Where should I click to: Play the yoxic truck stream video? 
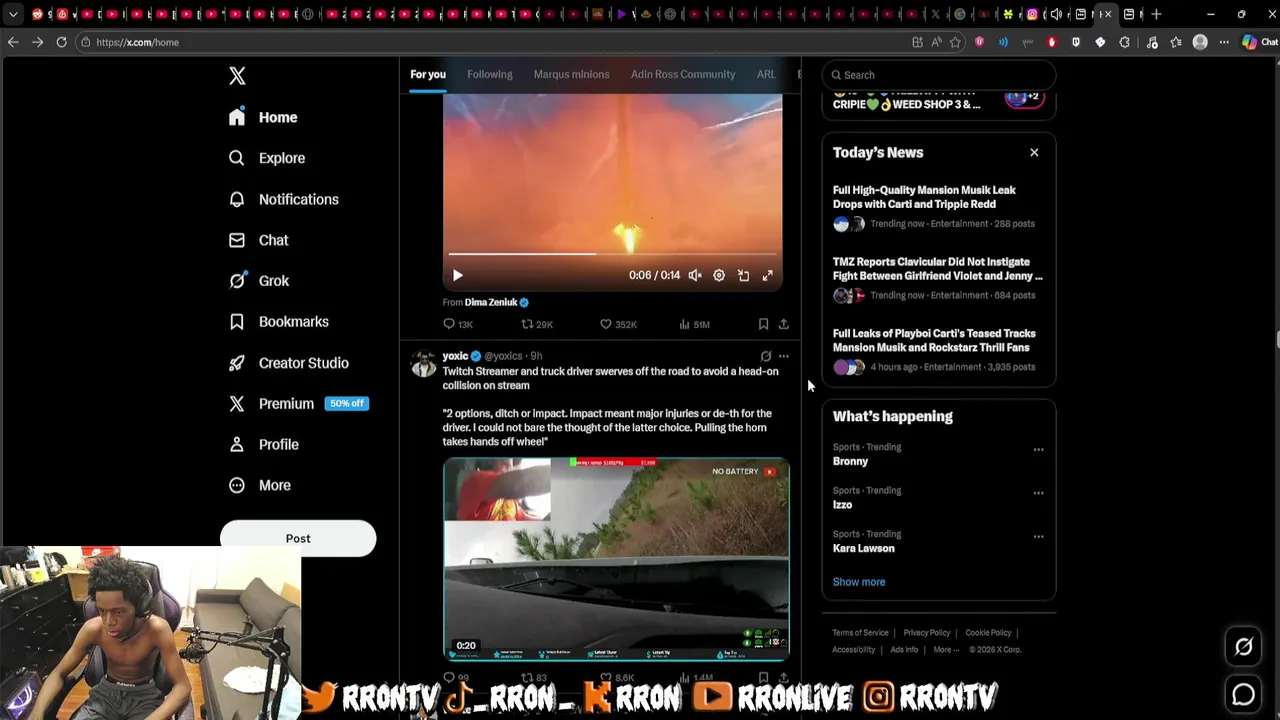tap(616, 559)
